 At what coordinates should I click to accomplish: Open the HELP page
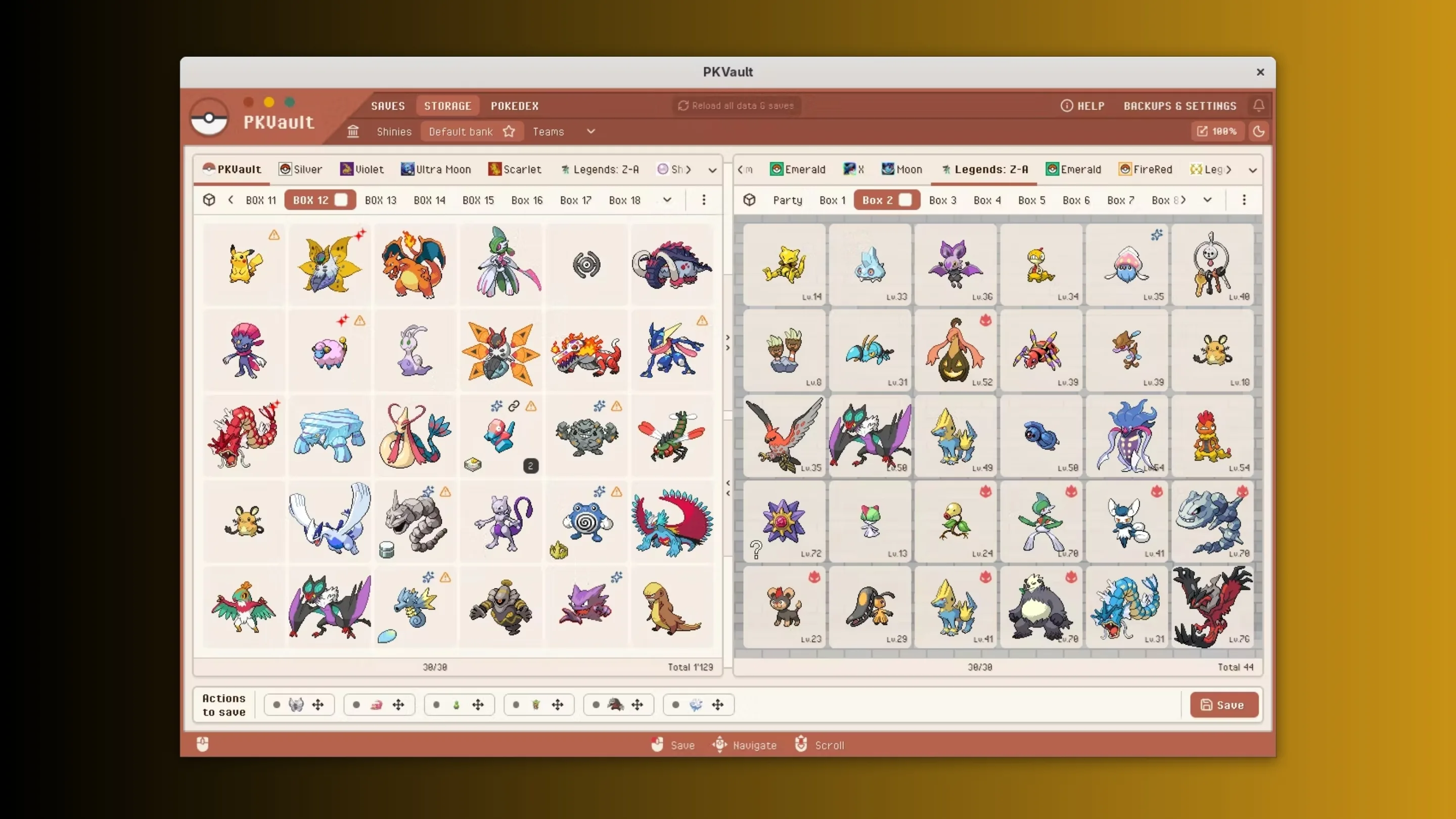(1082, 106)
